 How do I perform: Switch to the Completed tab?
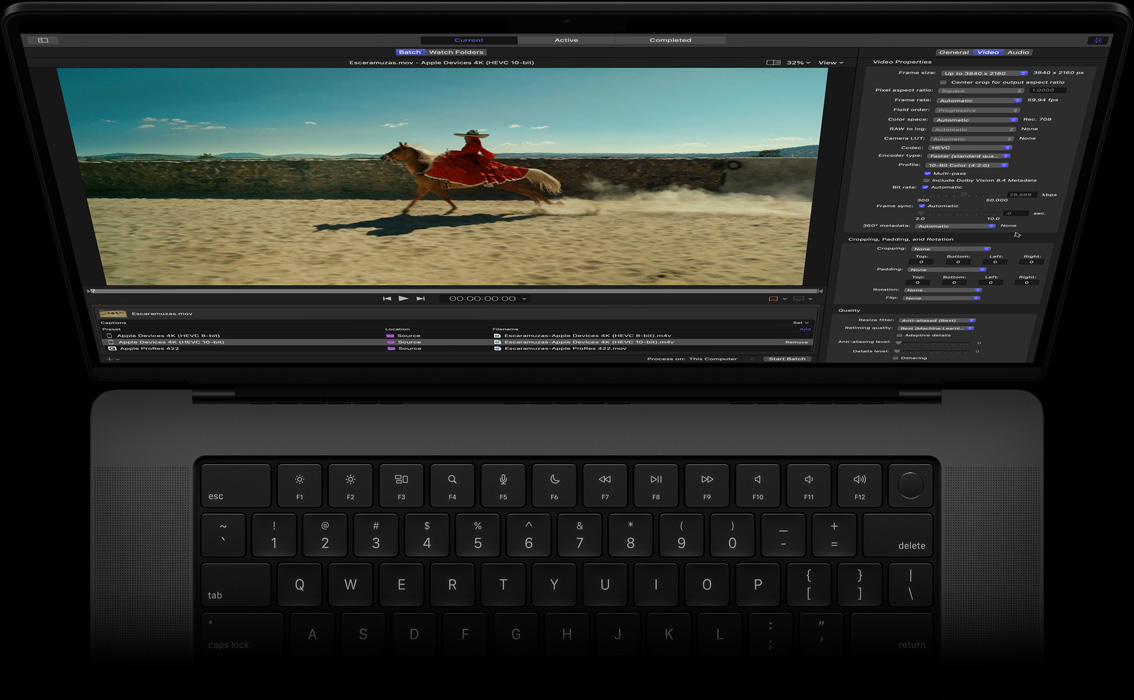click(672, 40)
